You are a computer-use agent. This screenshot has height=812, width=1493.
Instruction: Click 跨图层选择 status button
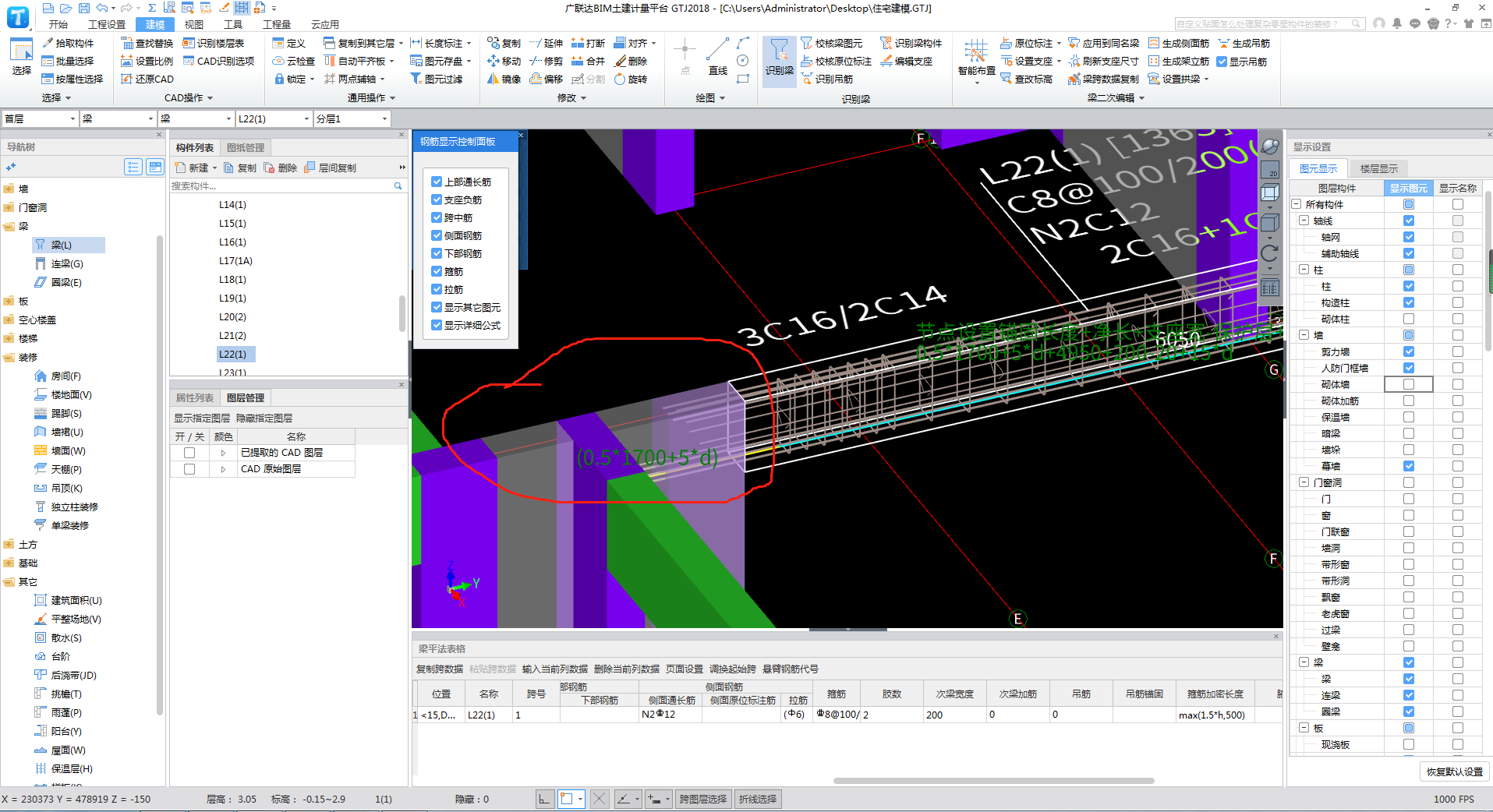(703, 799)
